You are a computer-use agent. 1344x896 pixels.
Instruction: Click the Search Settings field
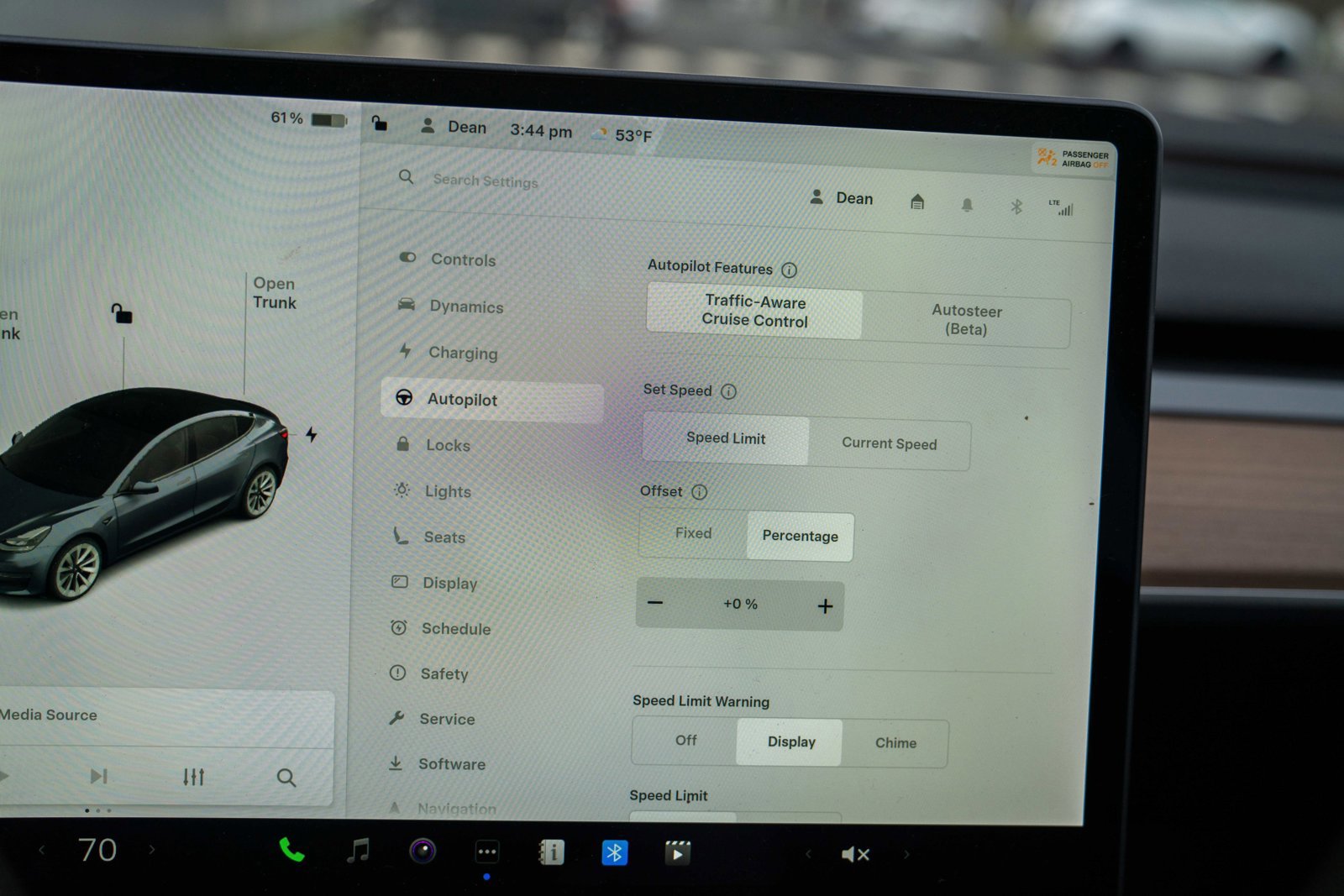[486, 180]
